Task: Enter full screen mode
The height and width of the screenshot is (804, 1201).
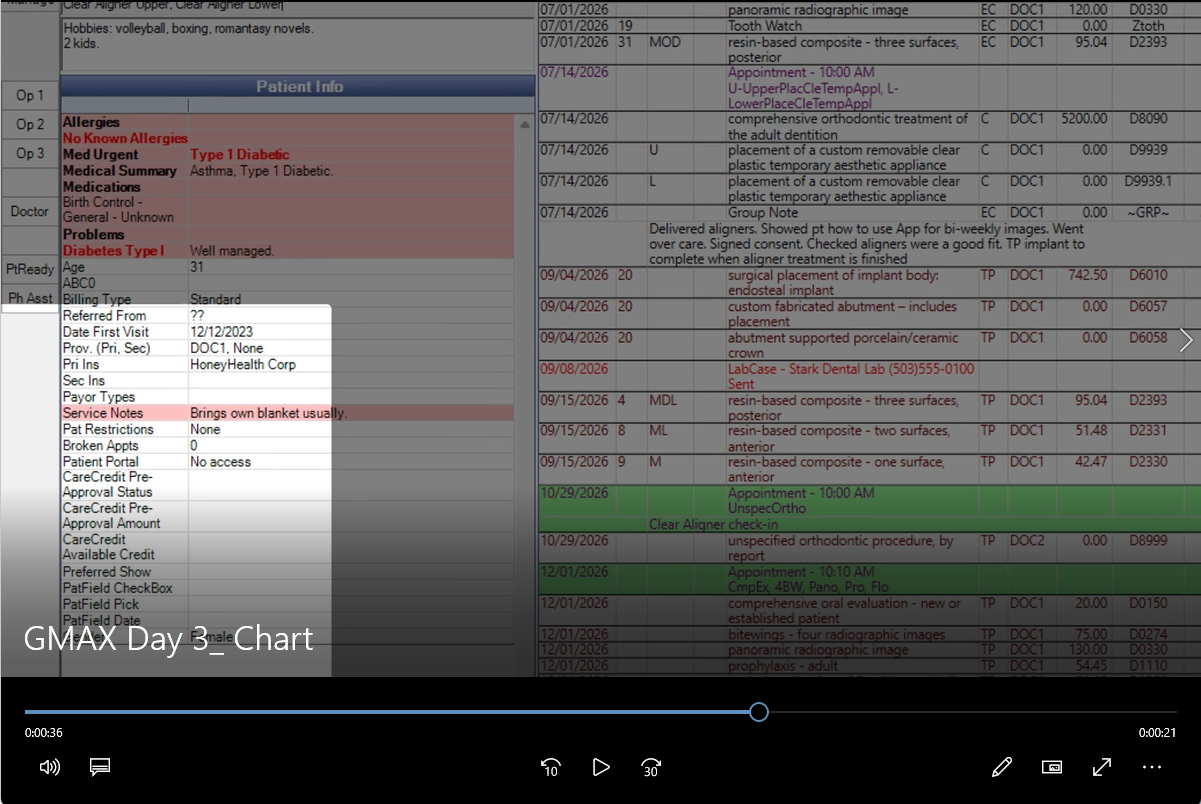Action: point(1102,767)
